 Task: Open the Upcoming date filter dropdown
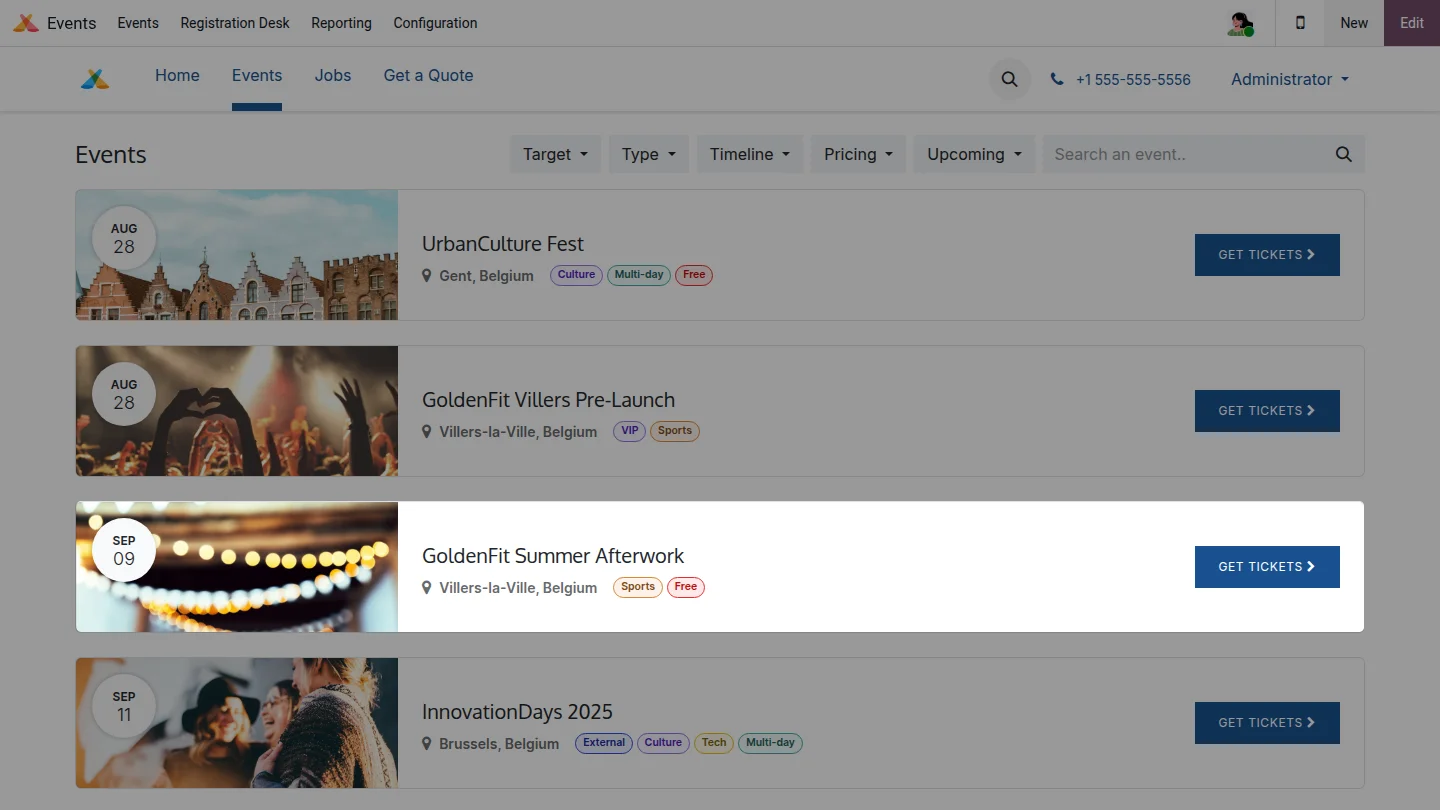click(973, 154)
